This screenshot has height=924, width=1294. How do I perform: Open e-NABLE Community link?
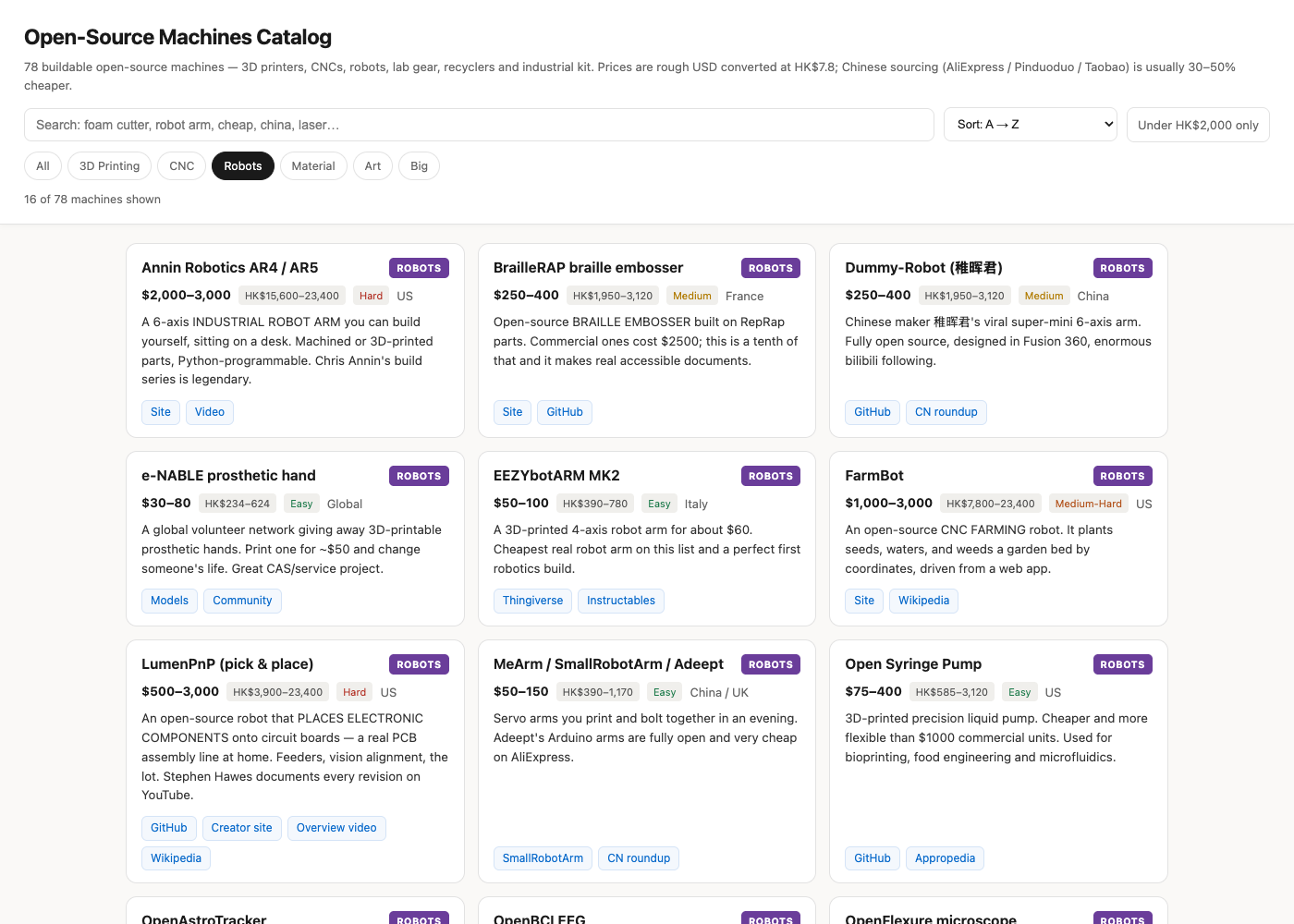click(242, 601)
